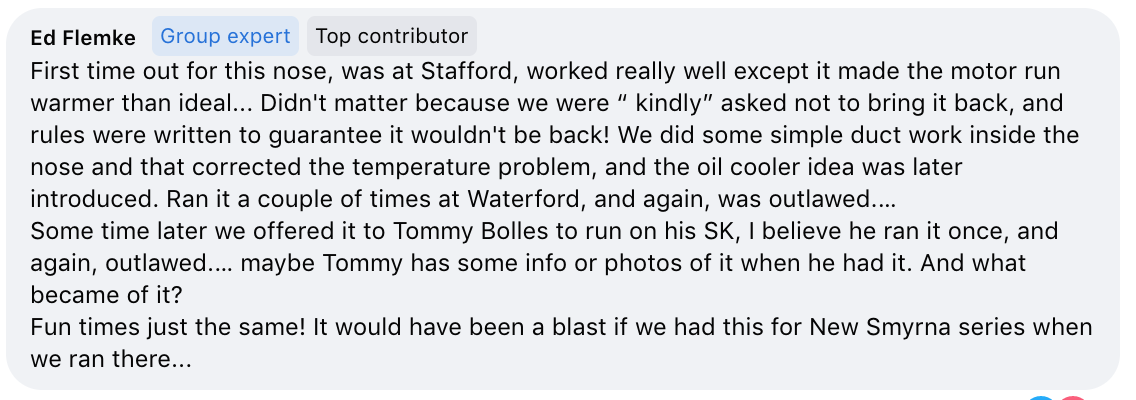Click the name "Tommy Bolles" in the comment
Viewport: 1136px width, 400px height.
click(x=462, y=230)
